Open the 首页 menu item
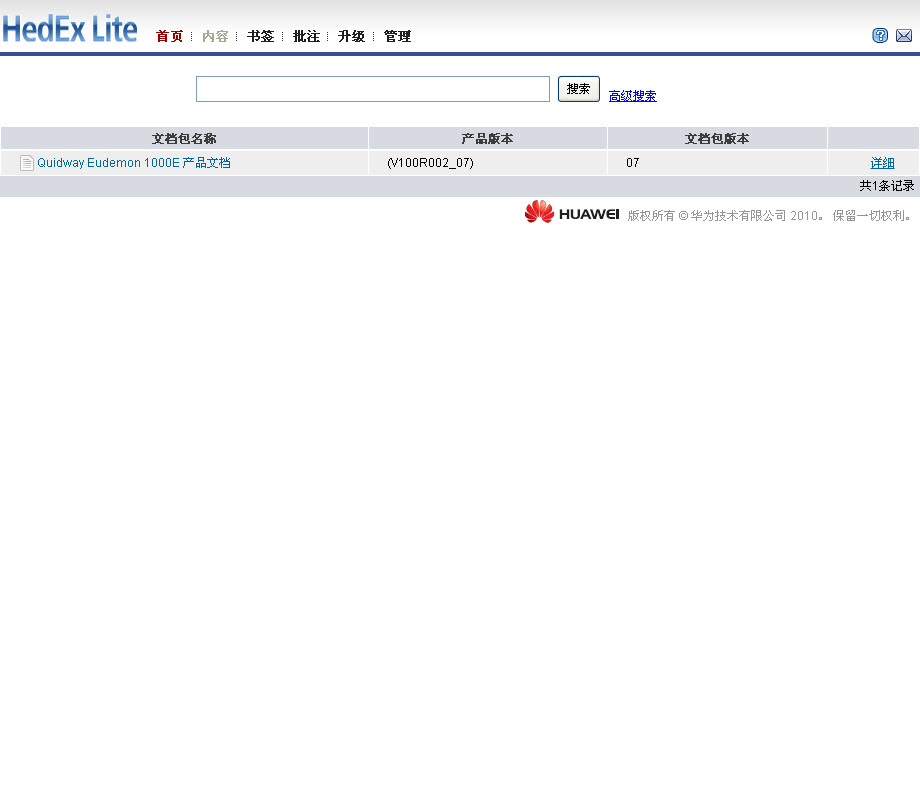This screenshot has height=798, width=920. click(x=169, y=36)
